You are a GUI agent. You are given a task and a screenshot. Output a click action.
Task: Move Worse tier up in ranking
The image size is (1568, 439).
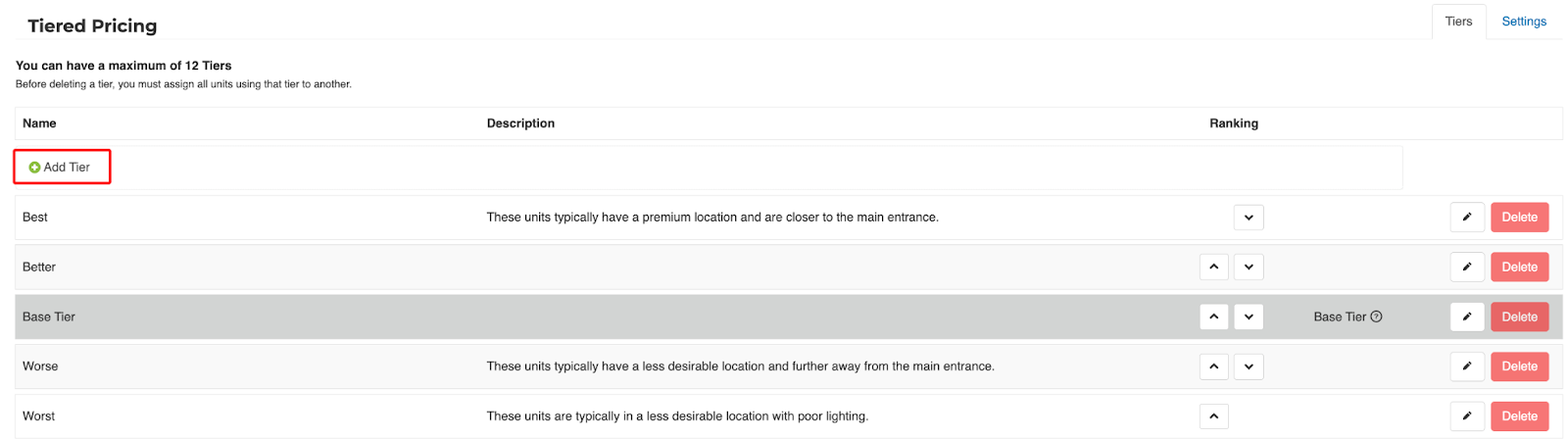[1213, 366]
